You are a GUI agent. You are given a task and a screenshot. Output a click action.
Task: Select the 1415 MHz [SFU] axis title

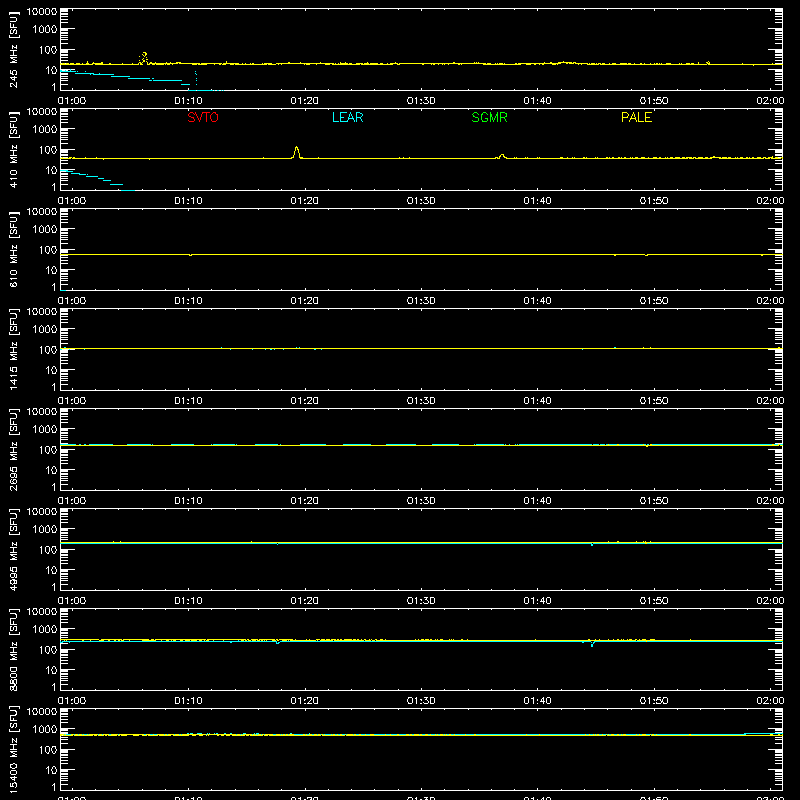click(x=13, y=349)
